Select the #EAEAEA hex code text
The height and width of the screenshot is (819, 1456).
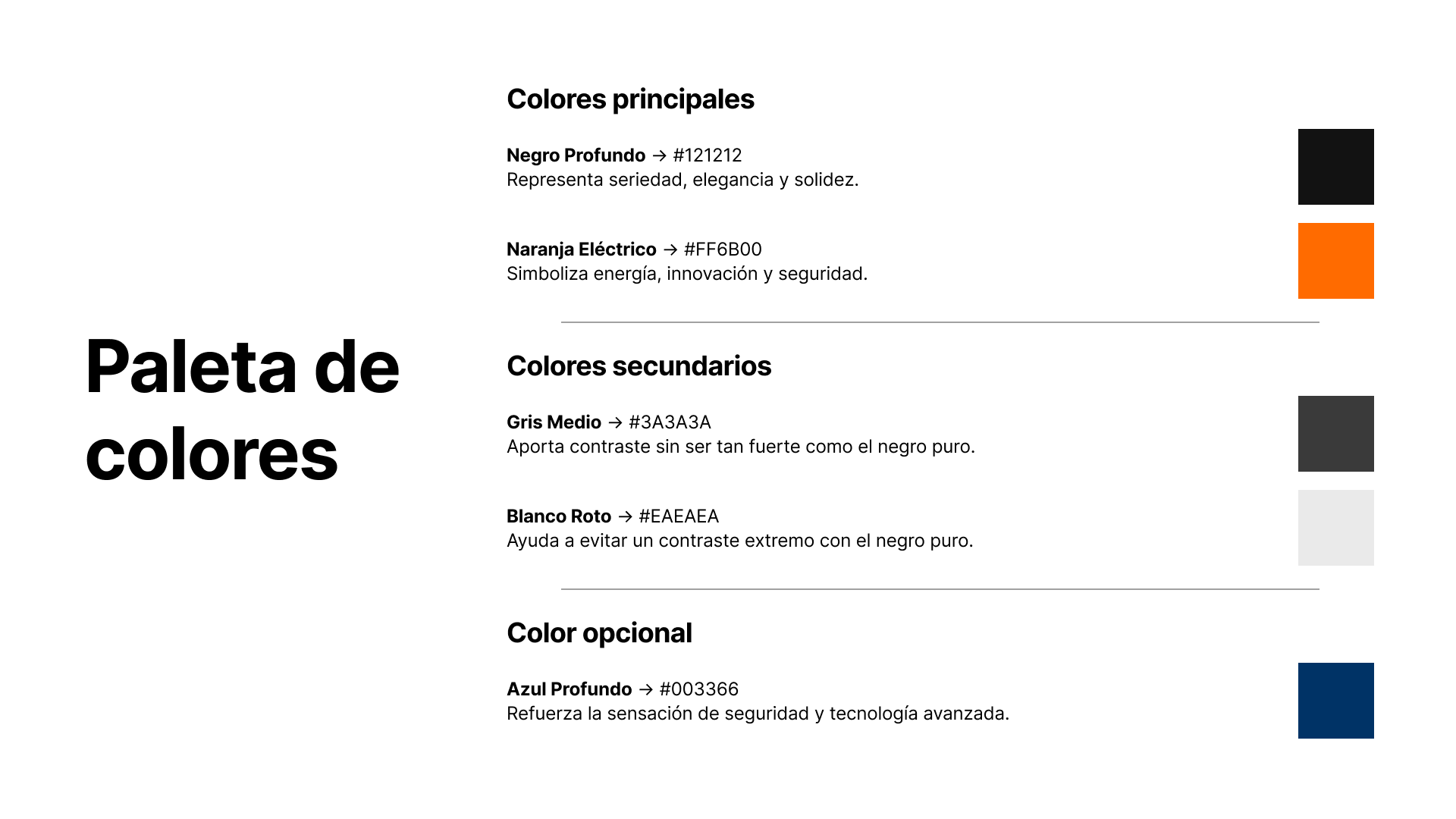pos(679,516)
